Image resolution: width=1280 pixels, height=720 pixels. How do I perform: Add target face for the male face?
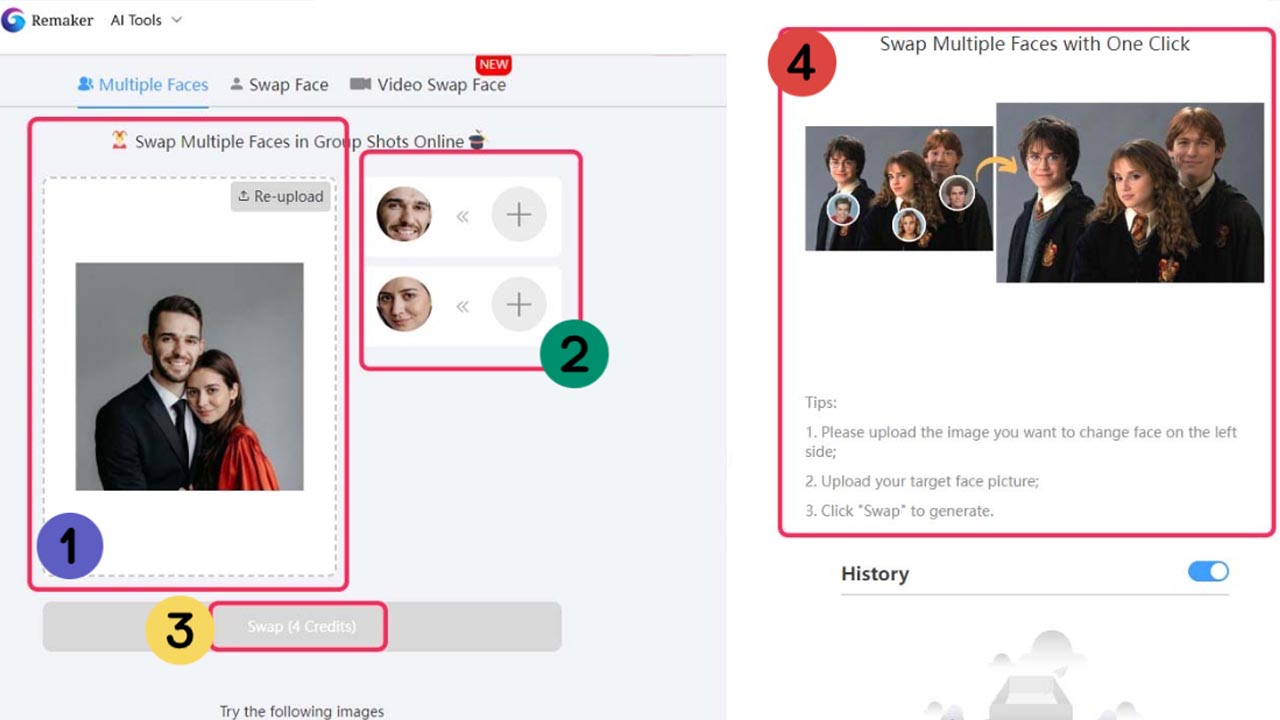(519, 214)
